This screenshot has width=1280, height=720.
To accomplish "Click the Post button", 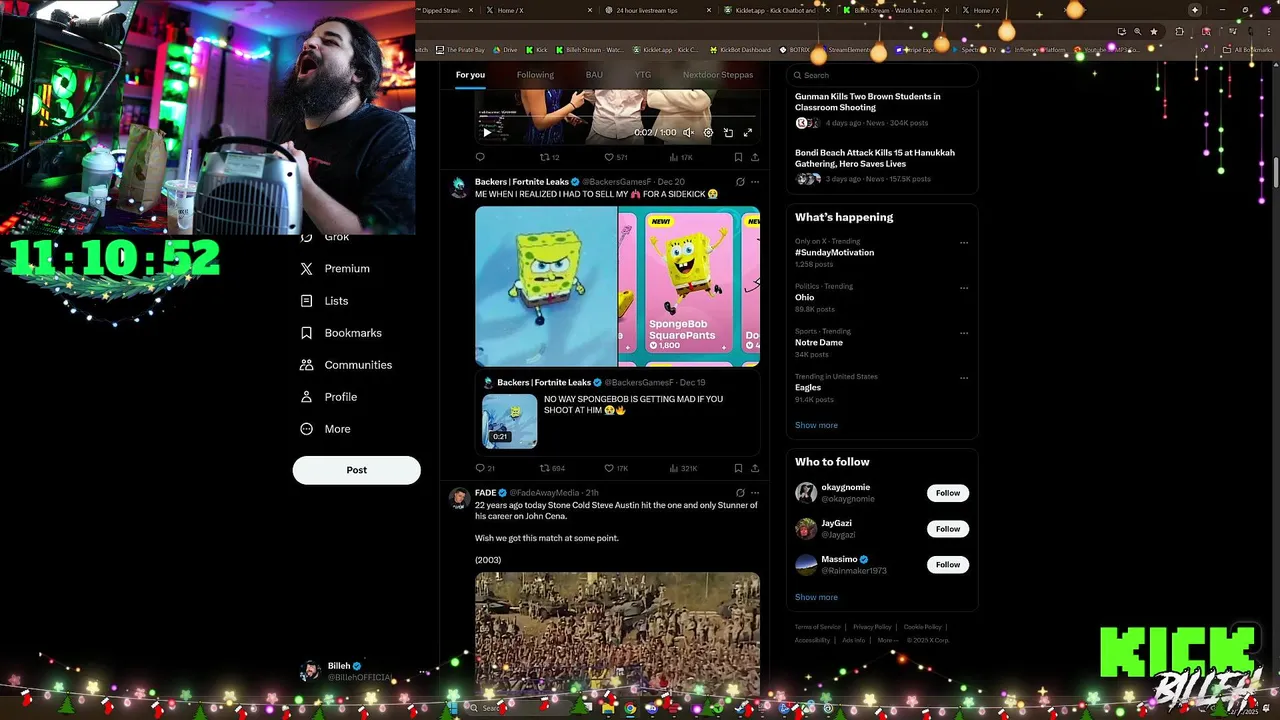I will coord(356,470).
